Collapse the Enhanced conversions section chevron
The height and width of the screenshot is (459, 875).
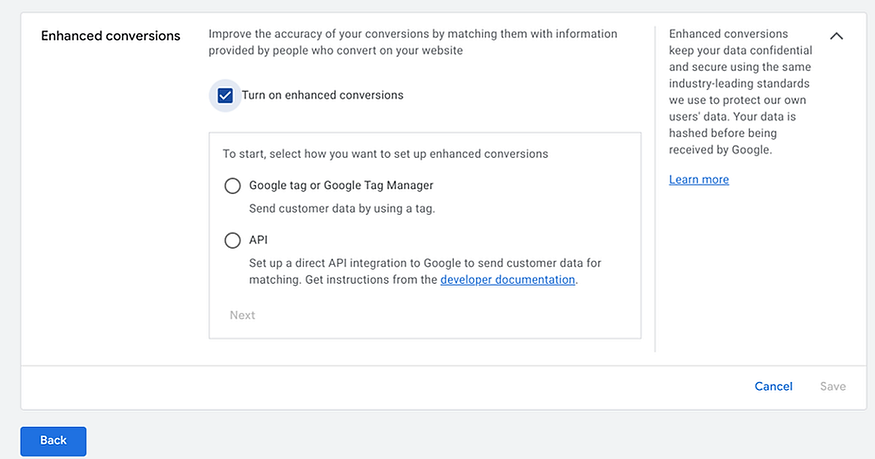(837, 36)
